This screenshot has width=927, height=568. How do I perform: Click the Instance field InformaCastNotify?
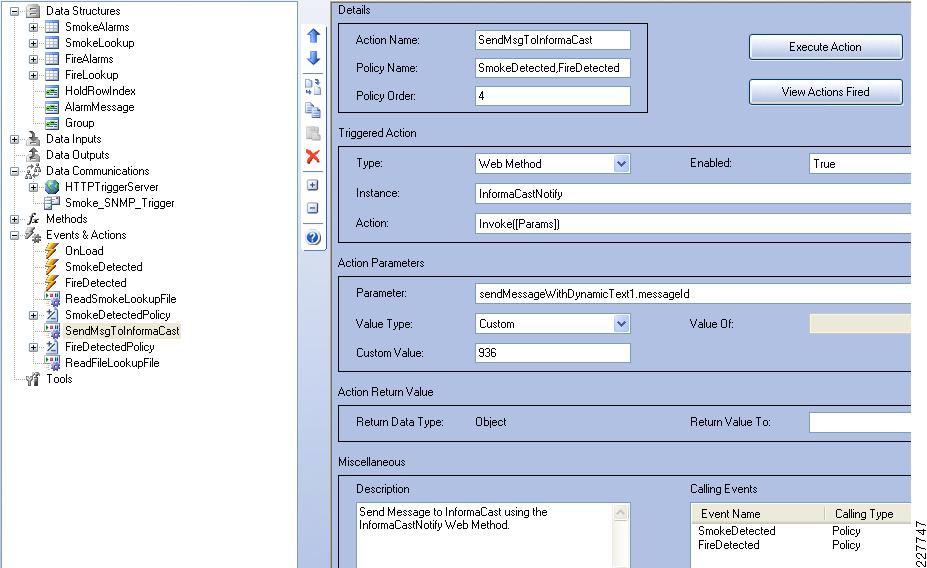[x=693, y=193]
